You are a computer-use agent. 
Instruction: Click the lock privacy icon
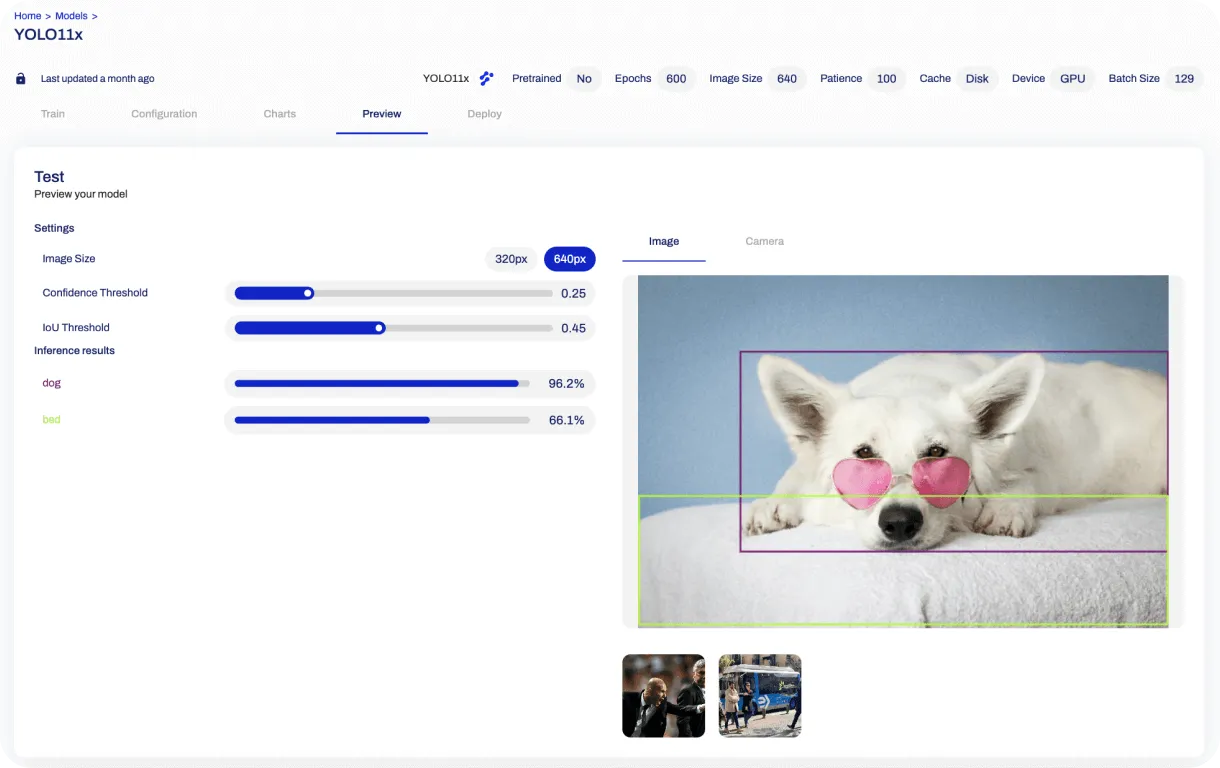[21, 79]
